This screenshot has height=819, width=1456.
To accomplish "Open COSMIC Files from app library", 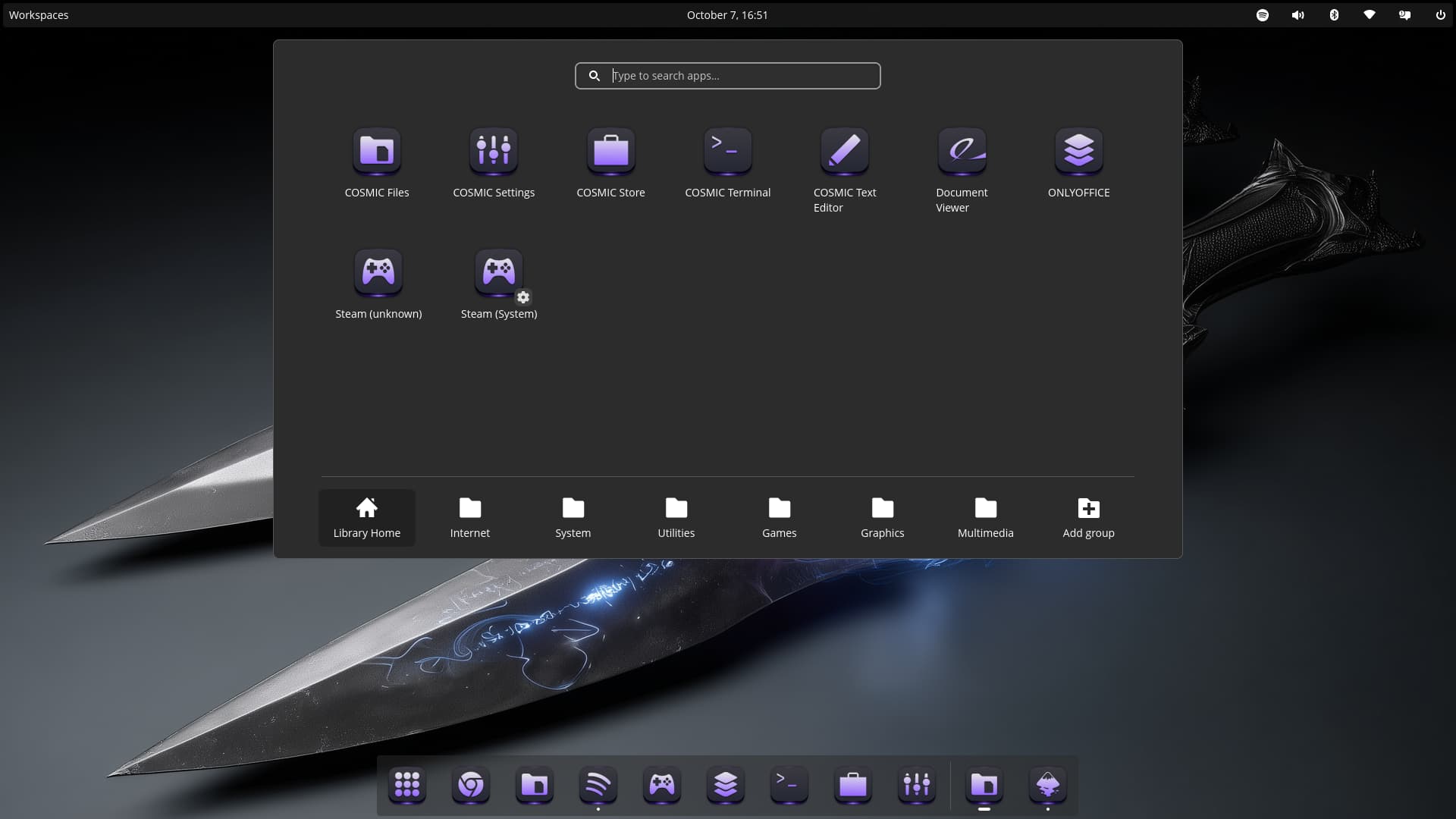I will click(377, 151).
